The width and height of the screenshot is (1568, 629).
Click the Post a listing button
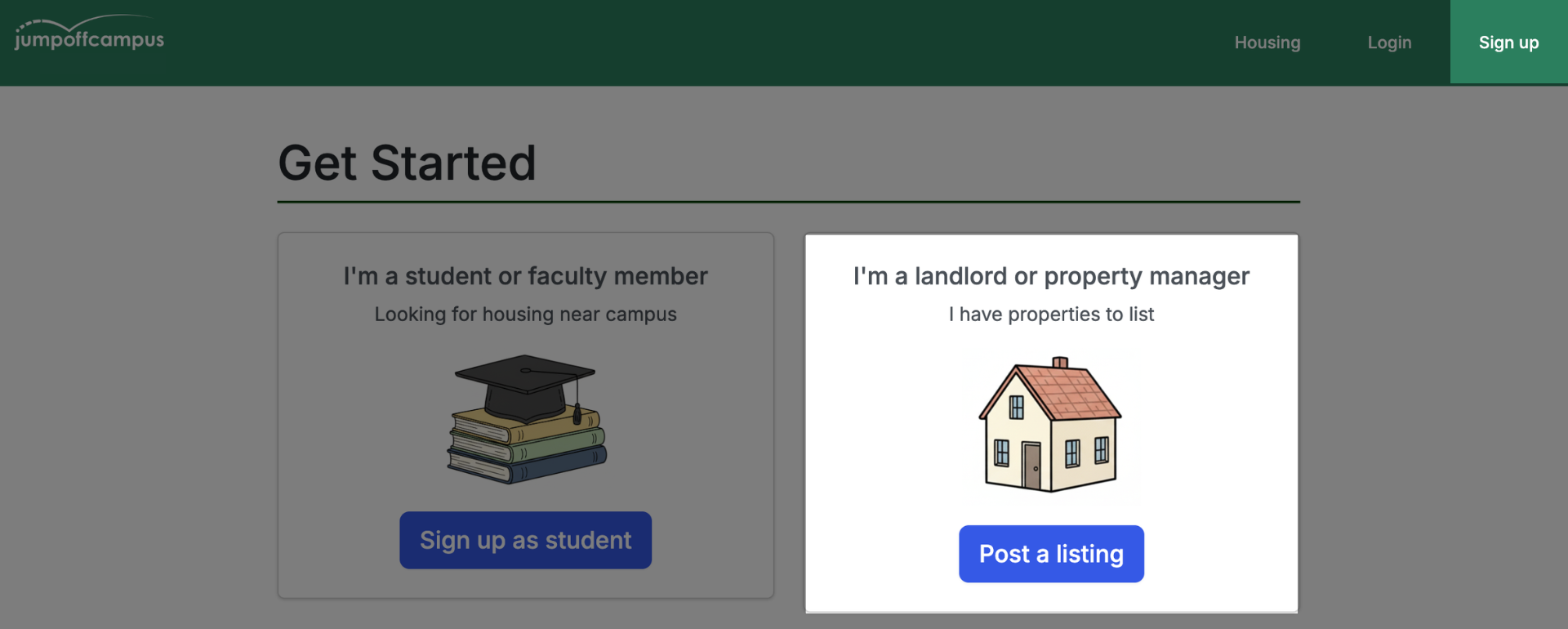pos(1051,554)
